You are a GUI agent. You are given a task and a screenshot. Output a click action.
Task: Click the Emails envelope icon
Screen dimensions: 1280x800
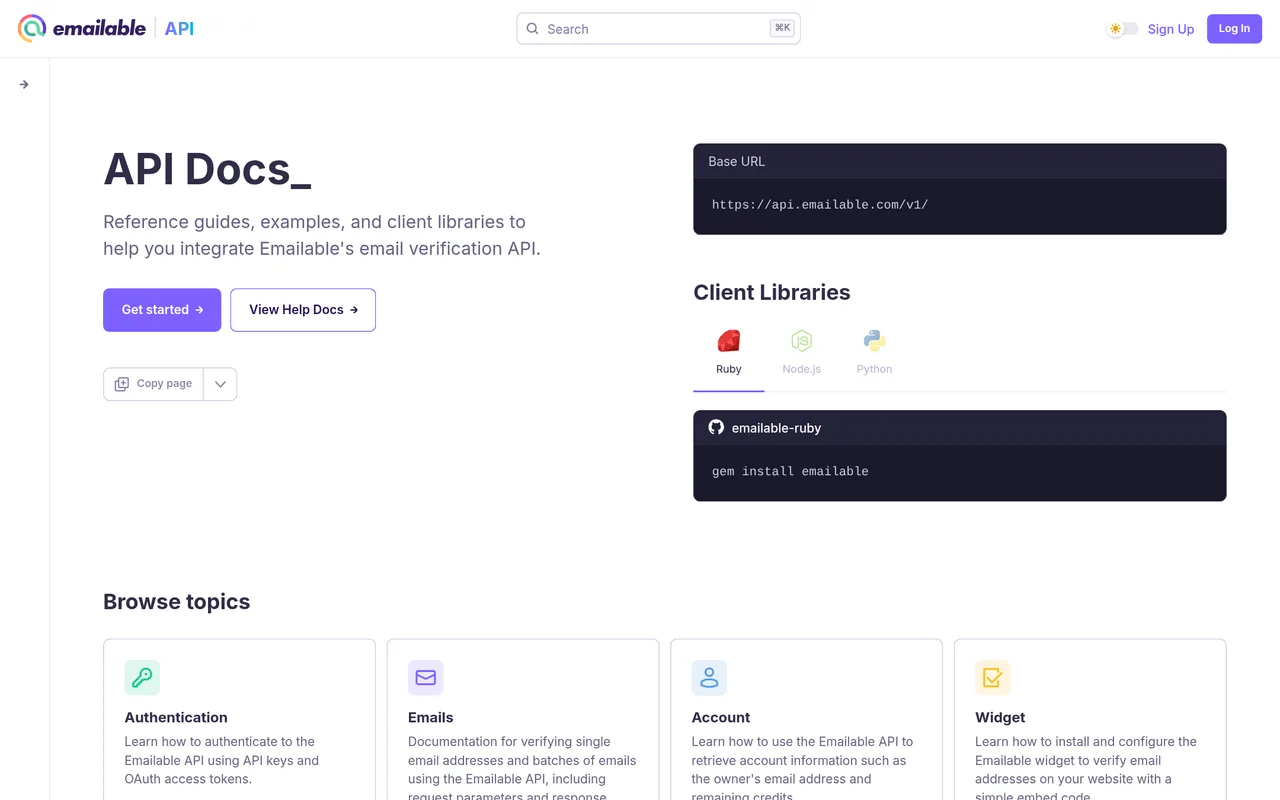[x=426, y=677]
